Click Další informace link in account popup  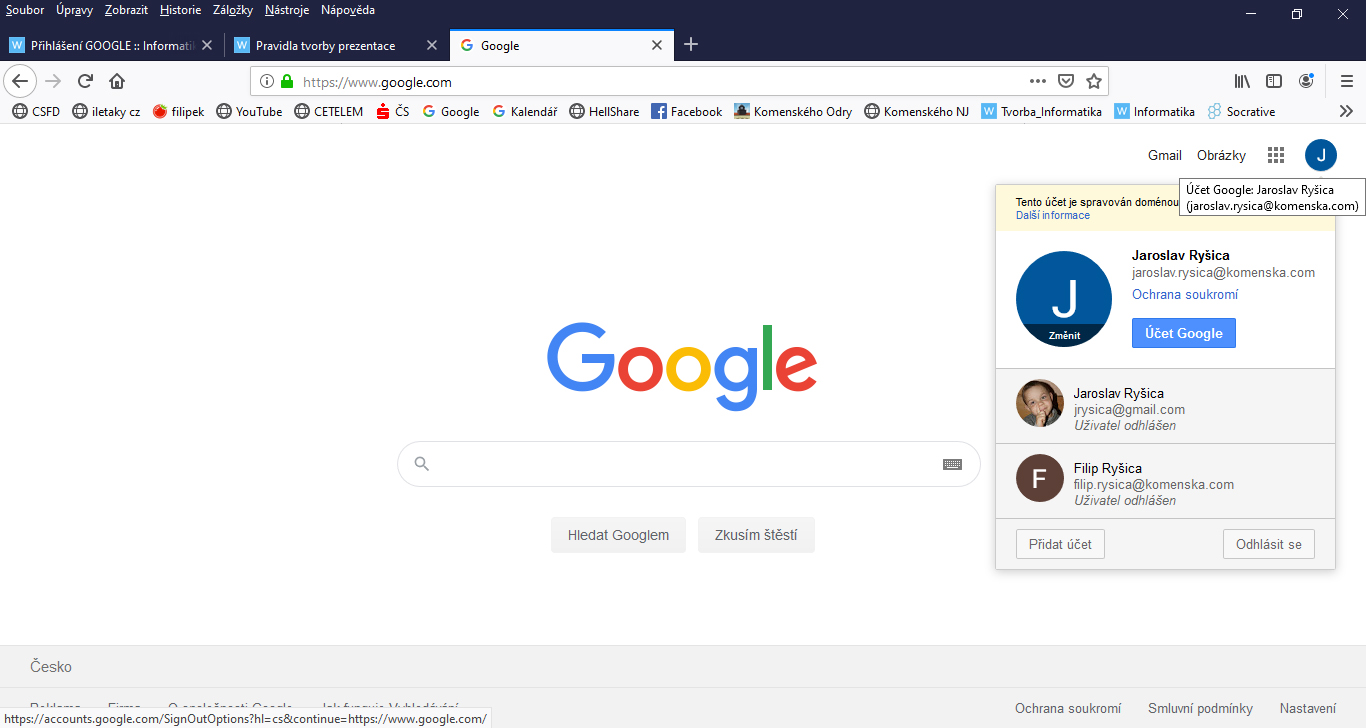pyautogui.click(x=1053, y=215)
